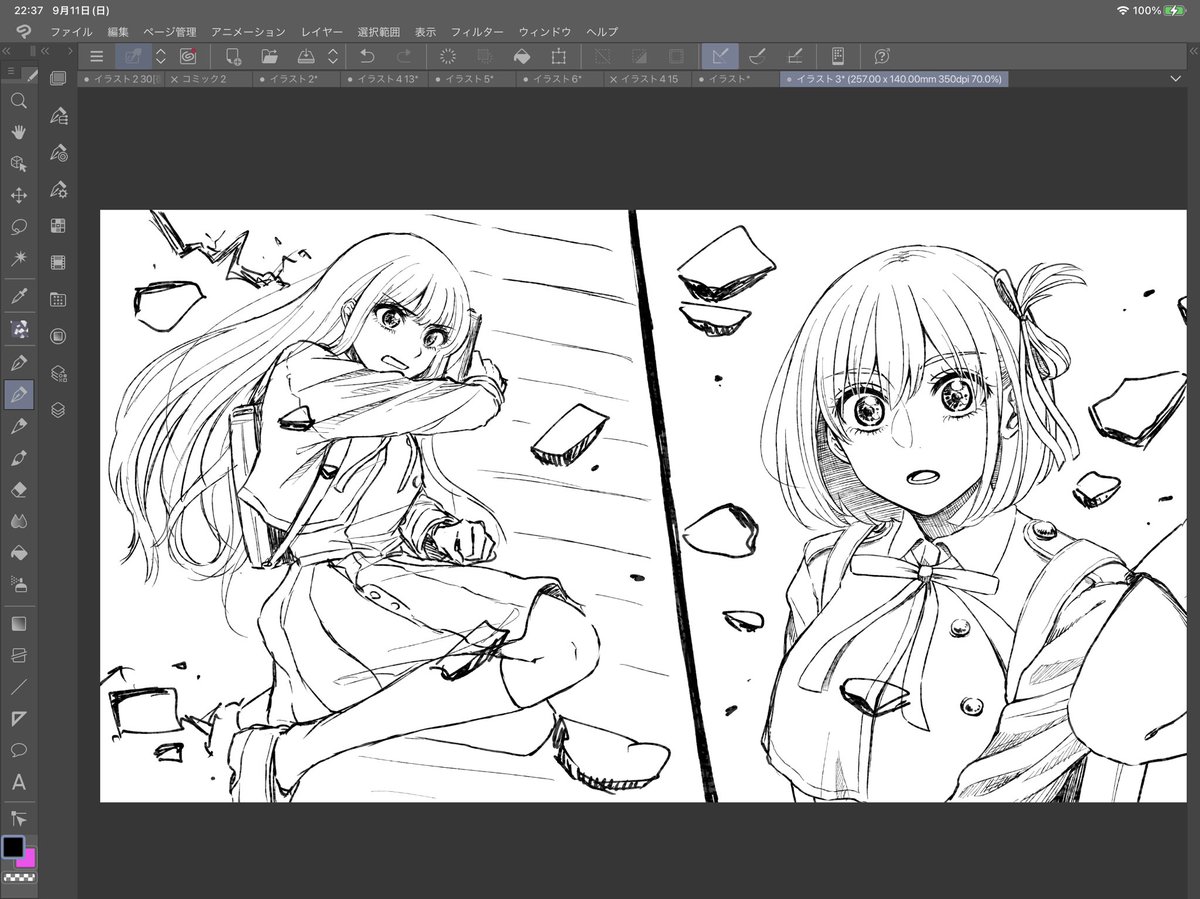Screen dimensions: 1200x899
Task: Select the Brush tool below highlighted tool
Action: pyautogui.click(x=18, y=426)
